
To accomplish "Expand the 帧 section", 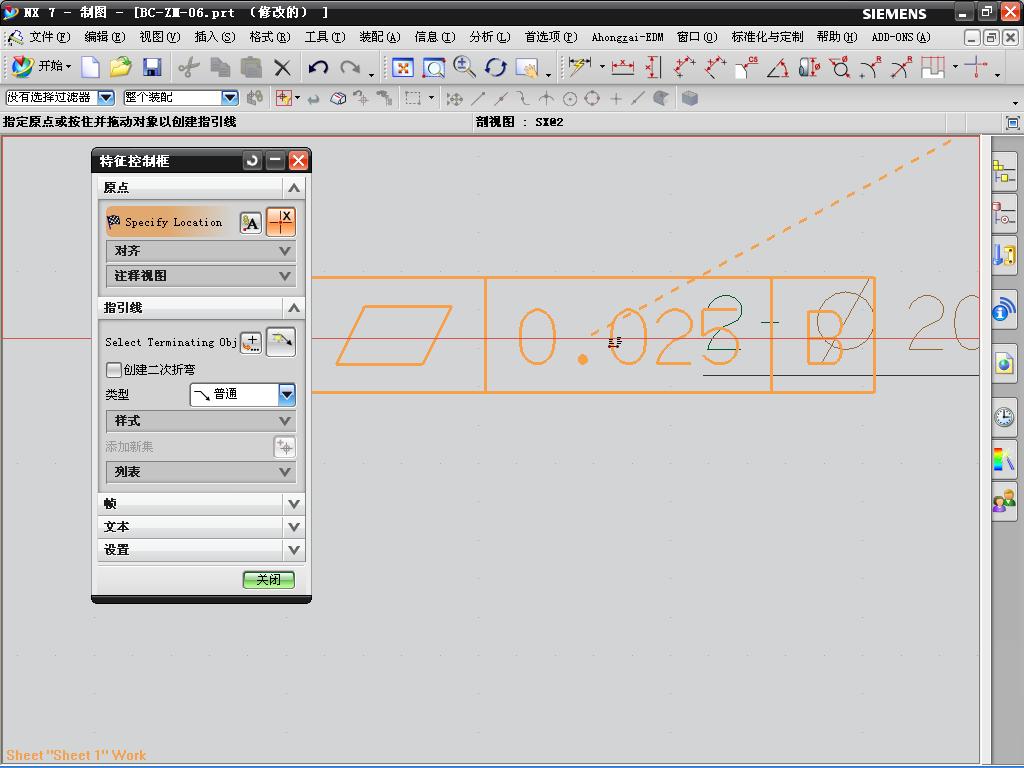I will click(201, 504).
